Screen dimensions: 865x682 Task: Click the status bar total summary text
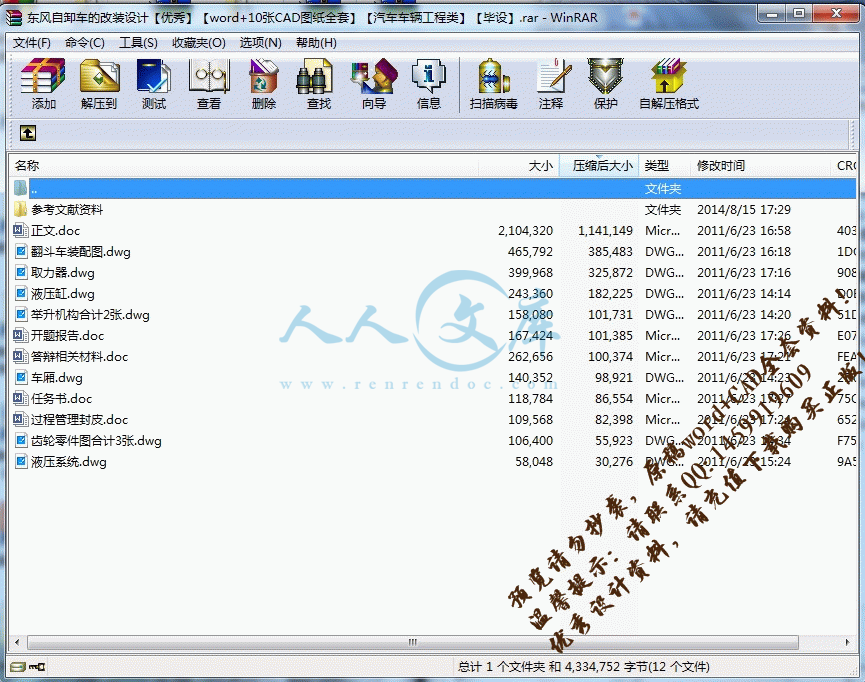pos(584,667)
